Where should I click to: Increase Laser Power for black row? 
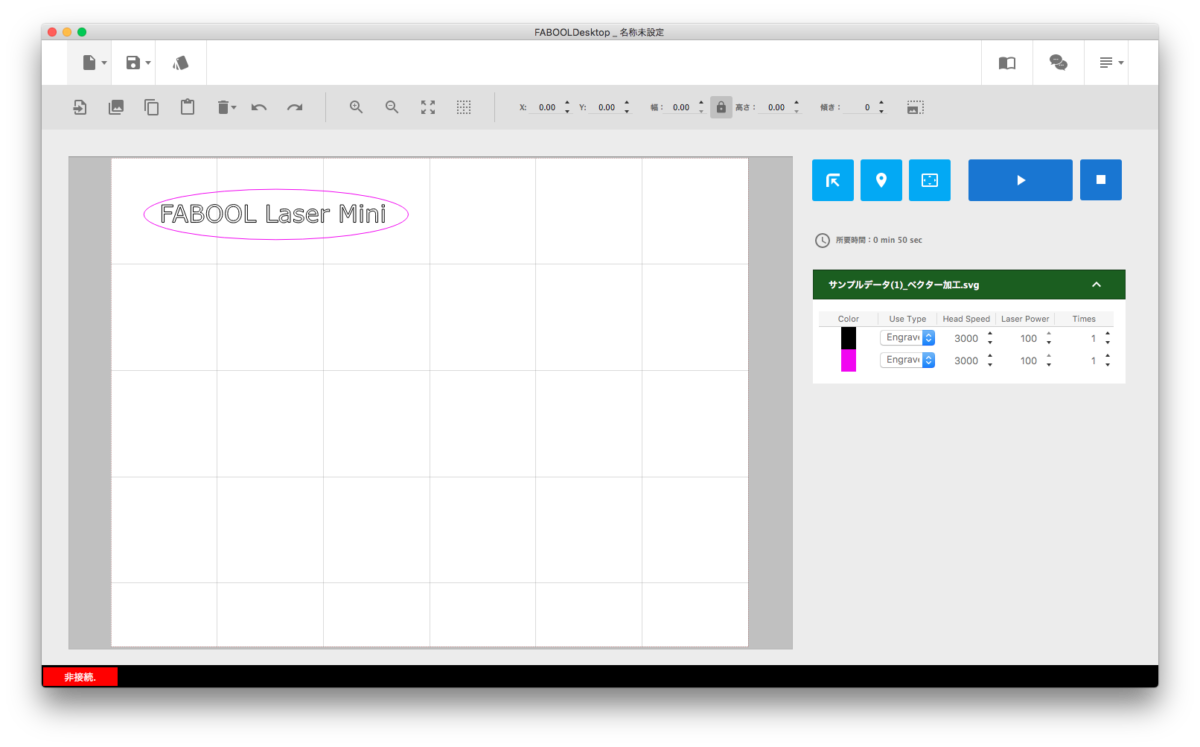coord(1049,334)
